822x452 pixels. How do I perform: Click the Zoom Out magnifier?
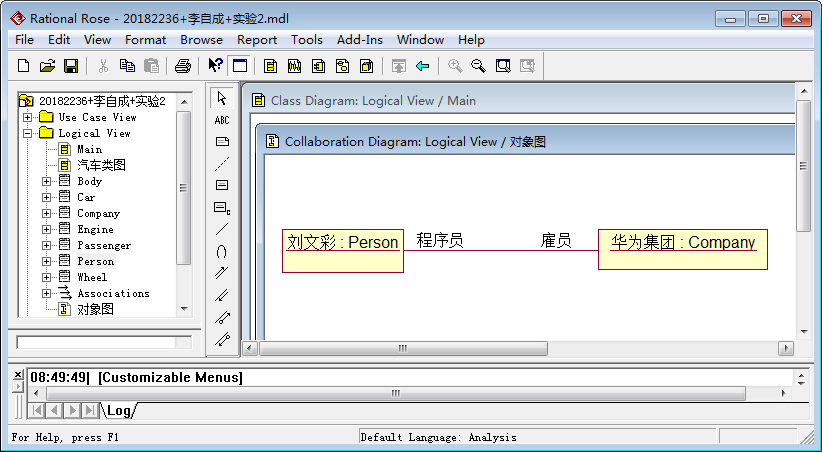[x=478, y=66]
